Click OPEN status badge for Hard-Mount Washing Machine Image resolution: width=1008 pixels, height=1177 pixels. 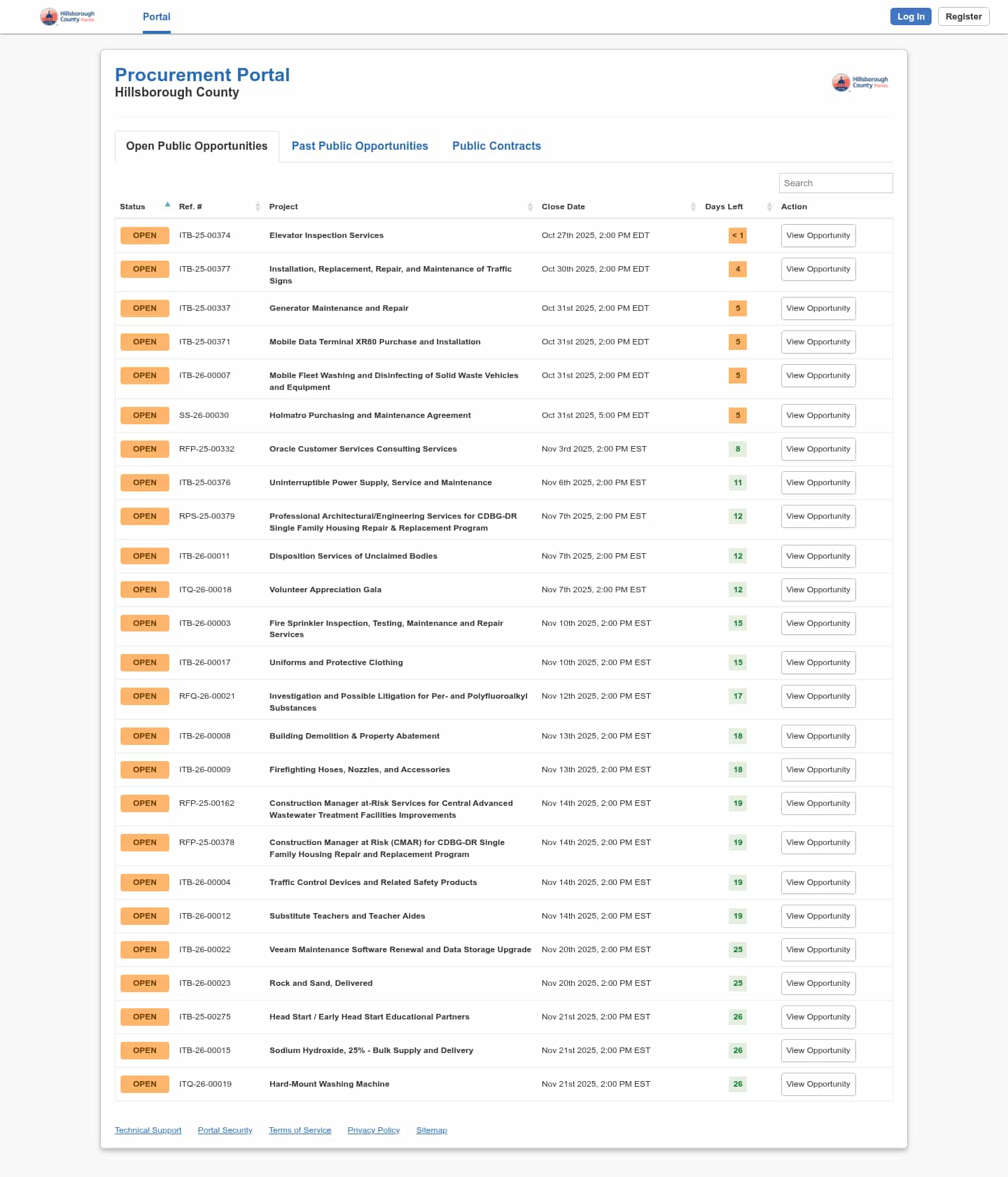(x=145, y=1085)
